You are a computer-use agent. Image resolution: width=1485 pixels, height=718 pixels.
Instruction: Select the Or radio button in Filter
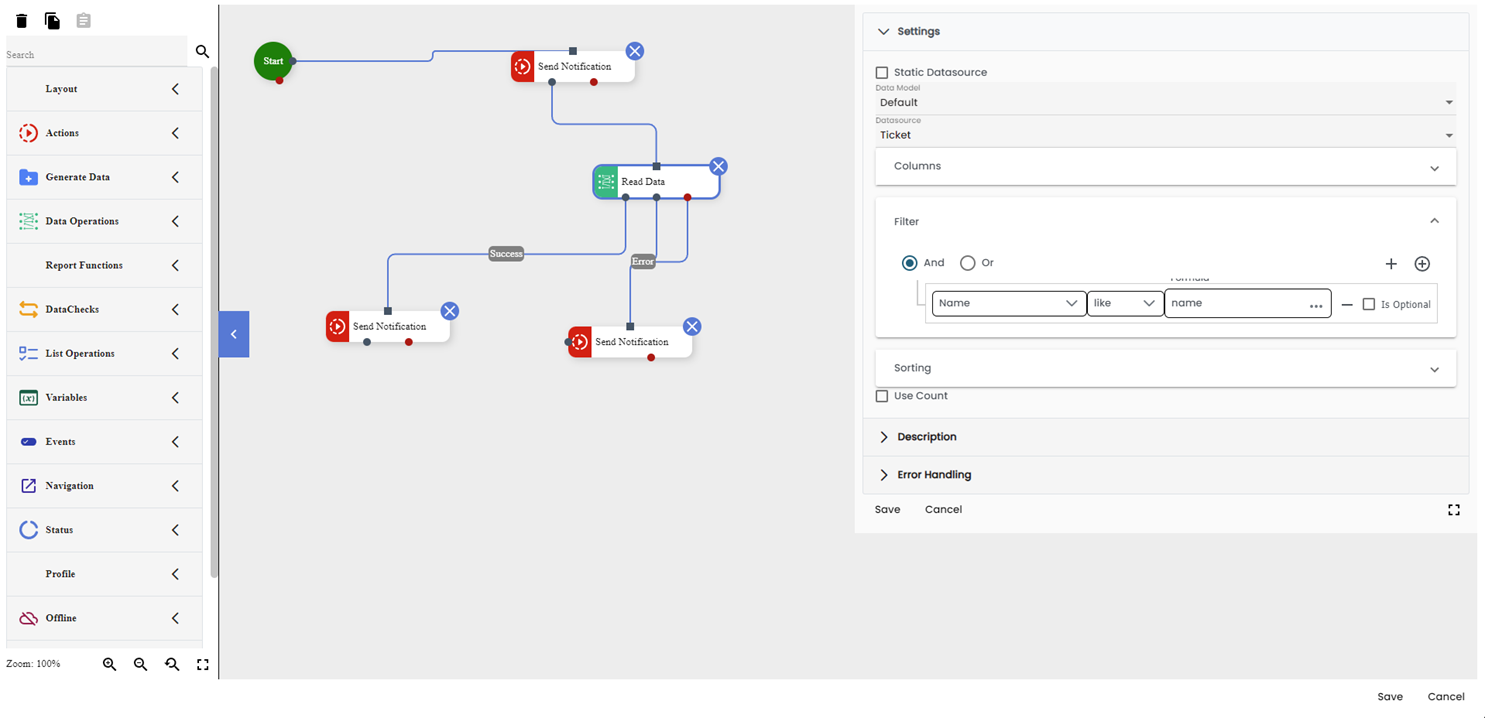click(965, 263)
